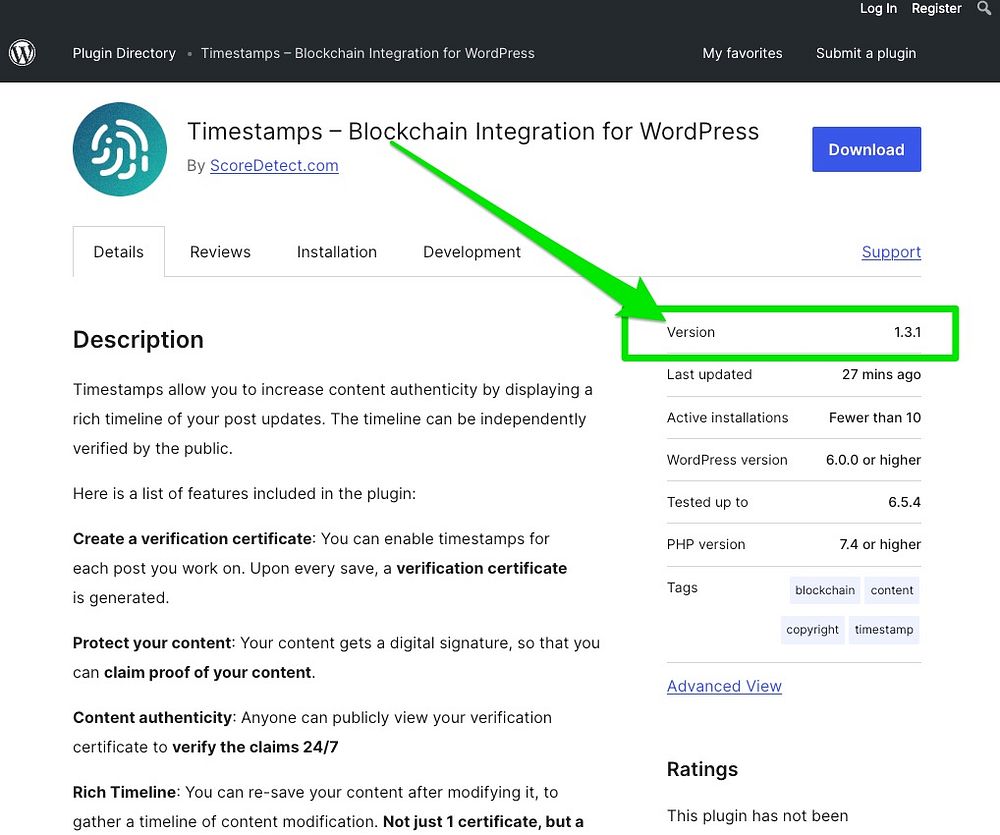Click 'Rich Timeline' bold text
The height and width of the screenshot is (835, 1000).
[124, 792]
